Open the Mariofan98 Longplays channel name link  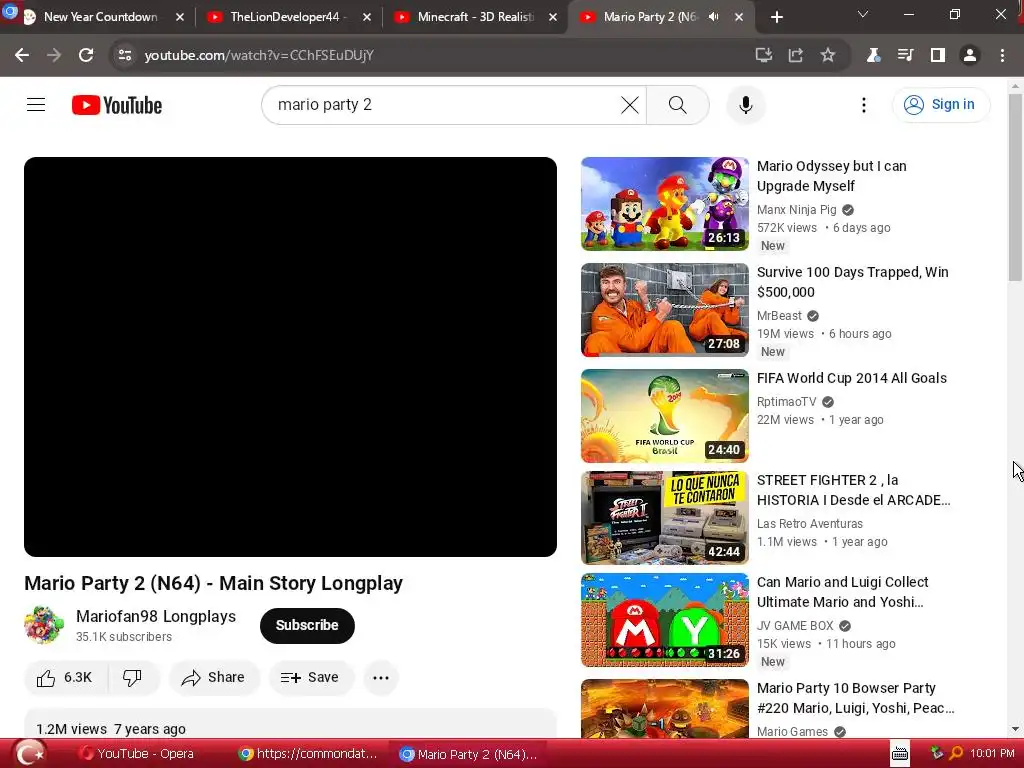tap(156, 616)
